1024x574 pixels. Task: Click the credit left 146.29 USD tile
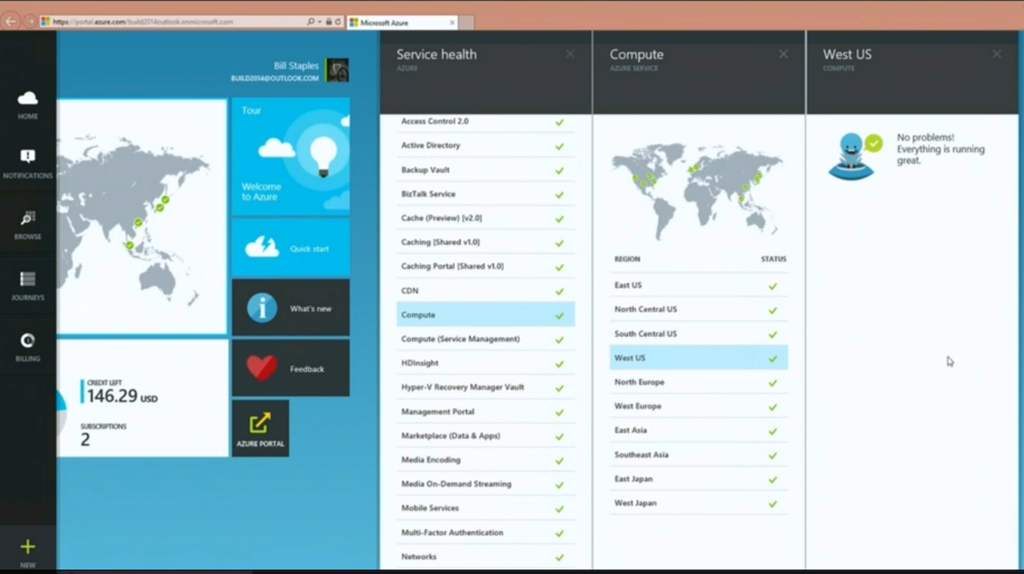tap(142, 398)
